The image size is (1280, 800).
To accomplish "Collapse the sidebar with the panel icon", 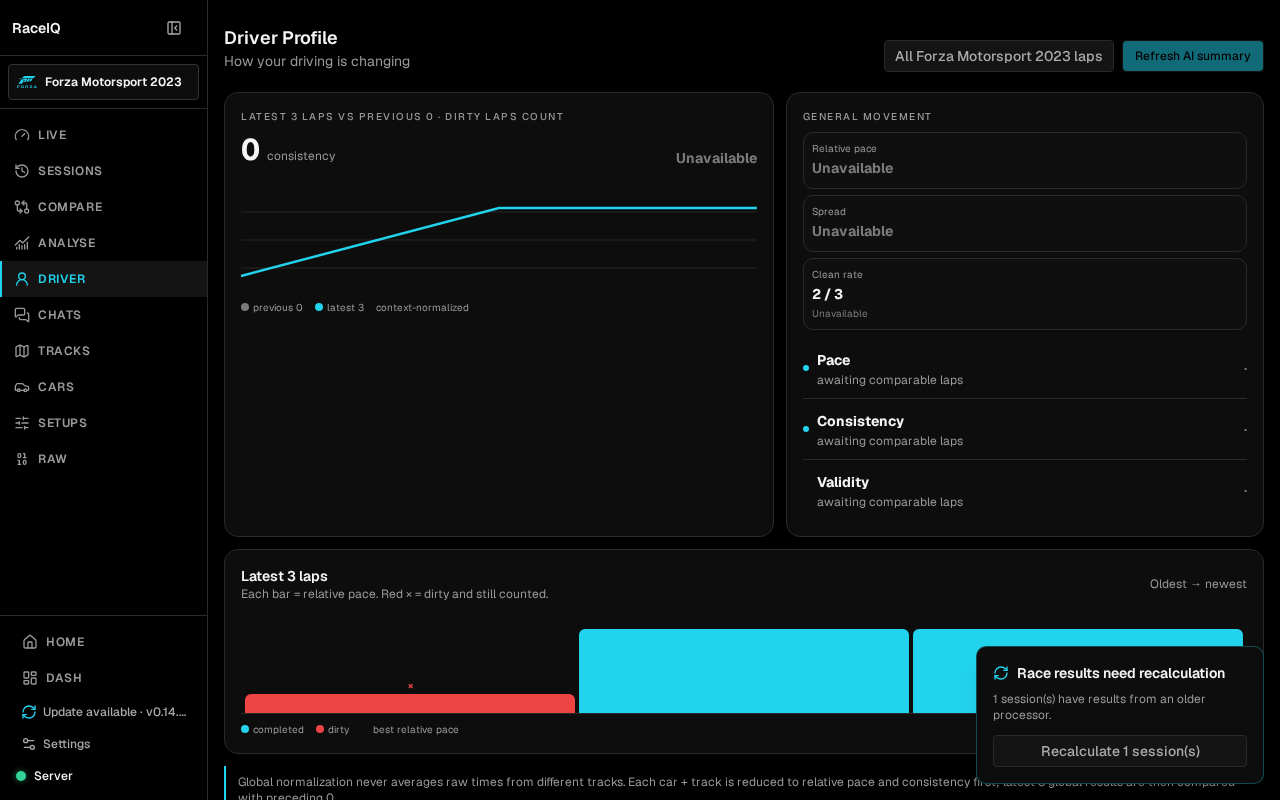I will (x=174, y=28).
